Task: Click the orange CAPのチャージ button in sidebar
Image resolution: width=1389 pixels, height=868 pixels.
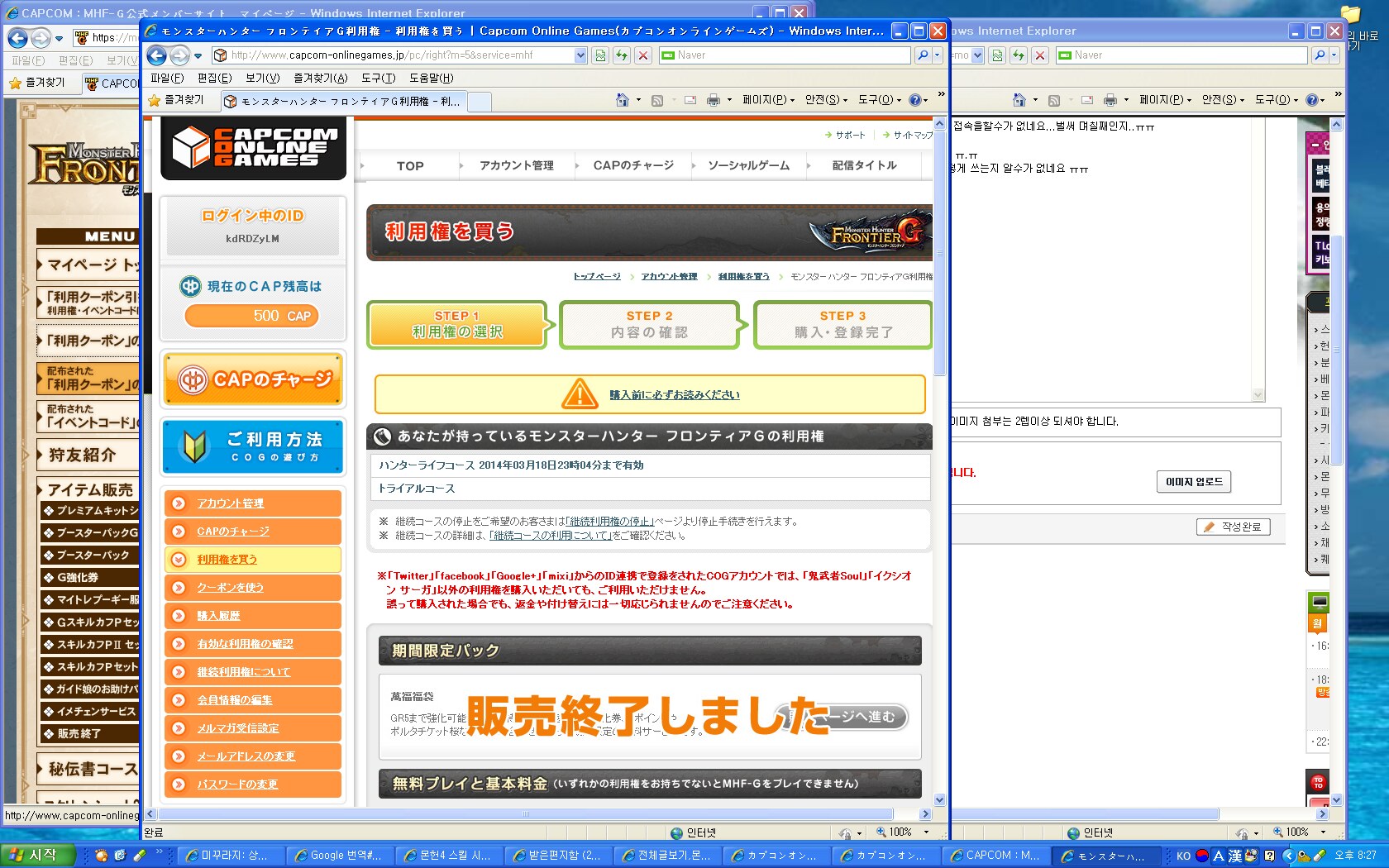Action: [x=252, y=379]
